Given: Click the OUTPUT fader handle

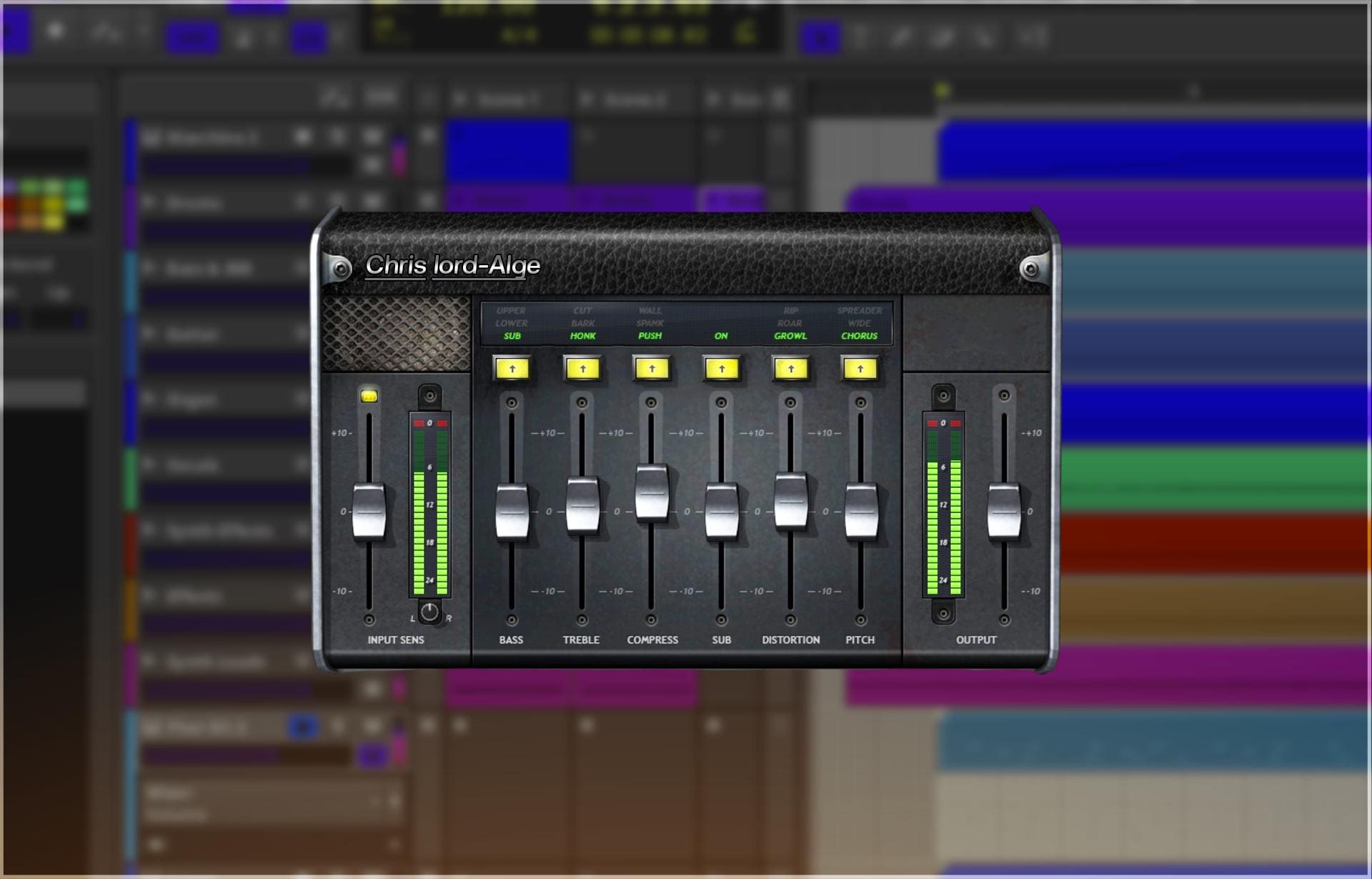Looking at the screenshot, I should click(x=1004, y=512).
